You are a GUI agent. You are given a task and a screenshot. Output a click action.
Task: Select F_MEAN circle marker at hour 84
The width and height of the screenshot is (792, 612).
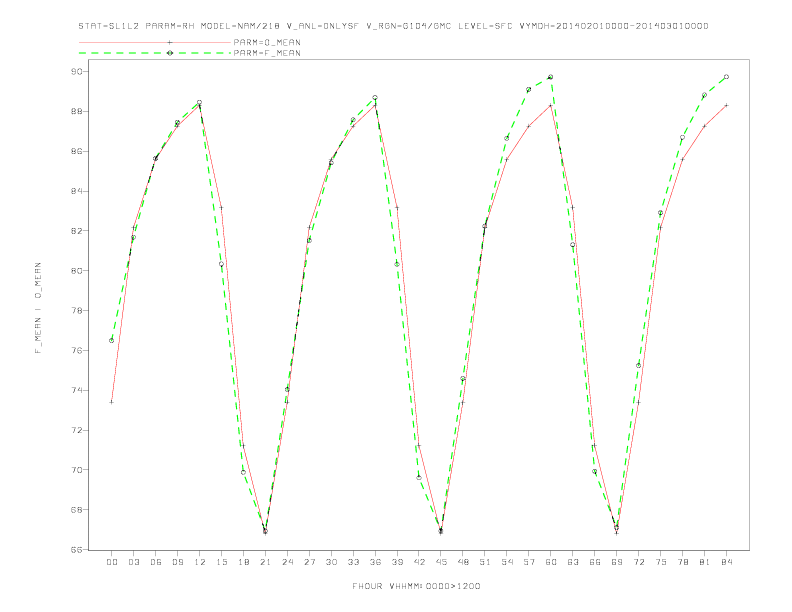[726, 77]
